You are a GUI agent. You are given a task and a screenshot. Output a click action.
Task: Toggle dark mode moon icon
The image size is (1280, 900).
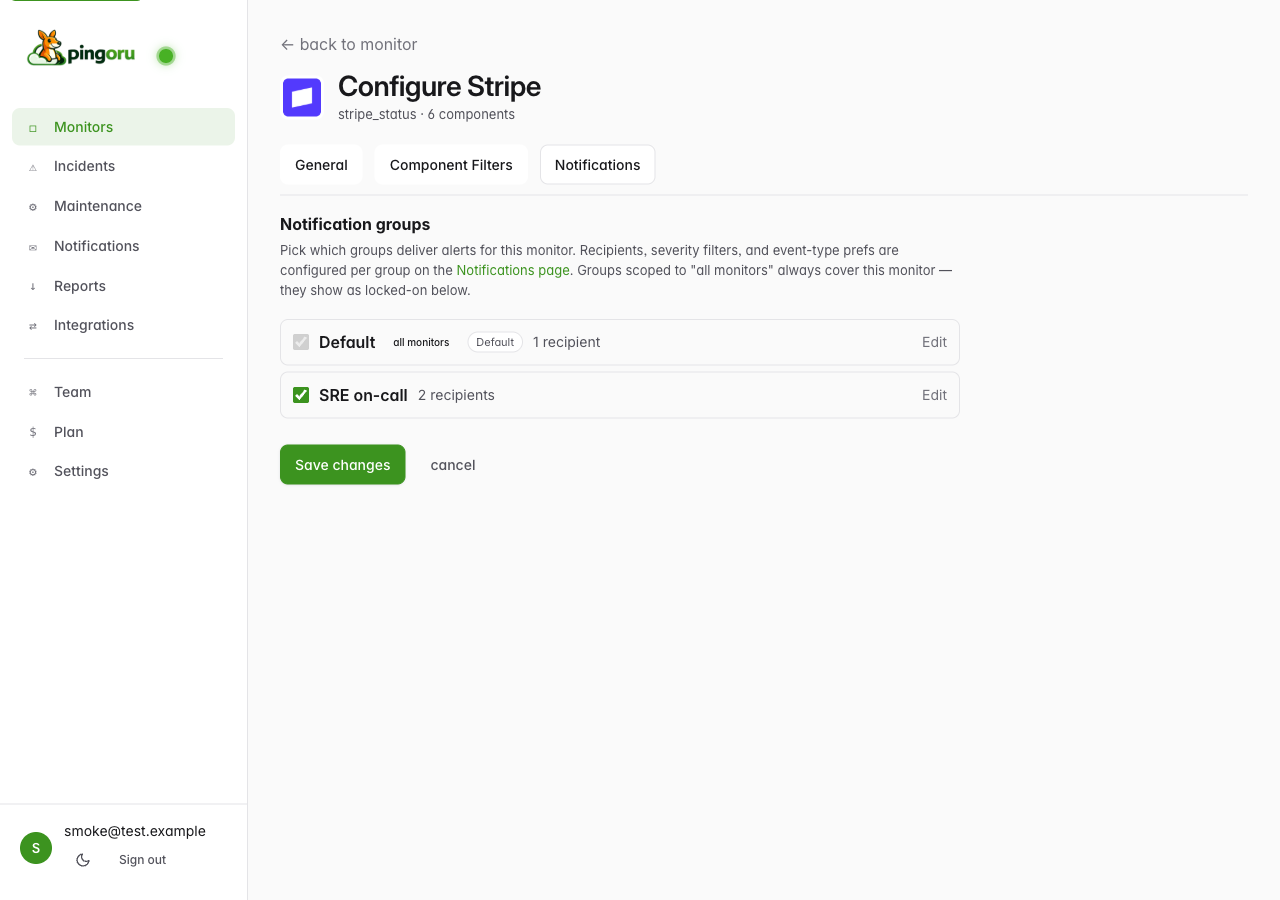click(83, 860)
